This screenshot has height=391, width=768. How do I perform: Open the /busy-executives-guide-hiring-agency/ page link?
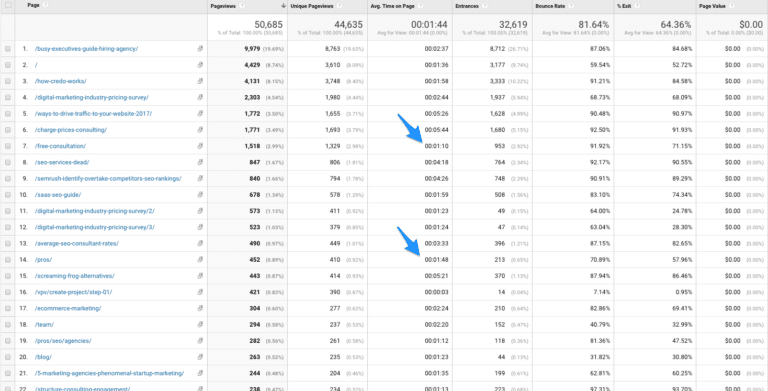(86, 49)
